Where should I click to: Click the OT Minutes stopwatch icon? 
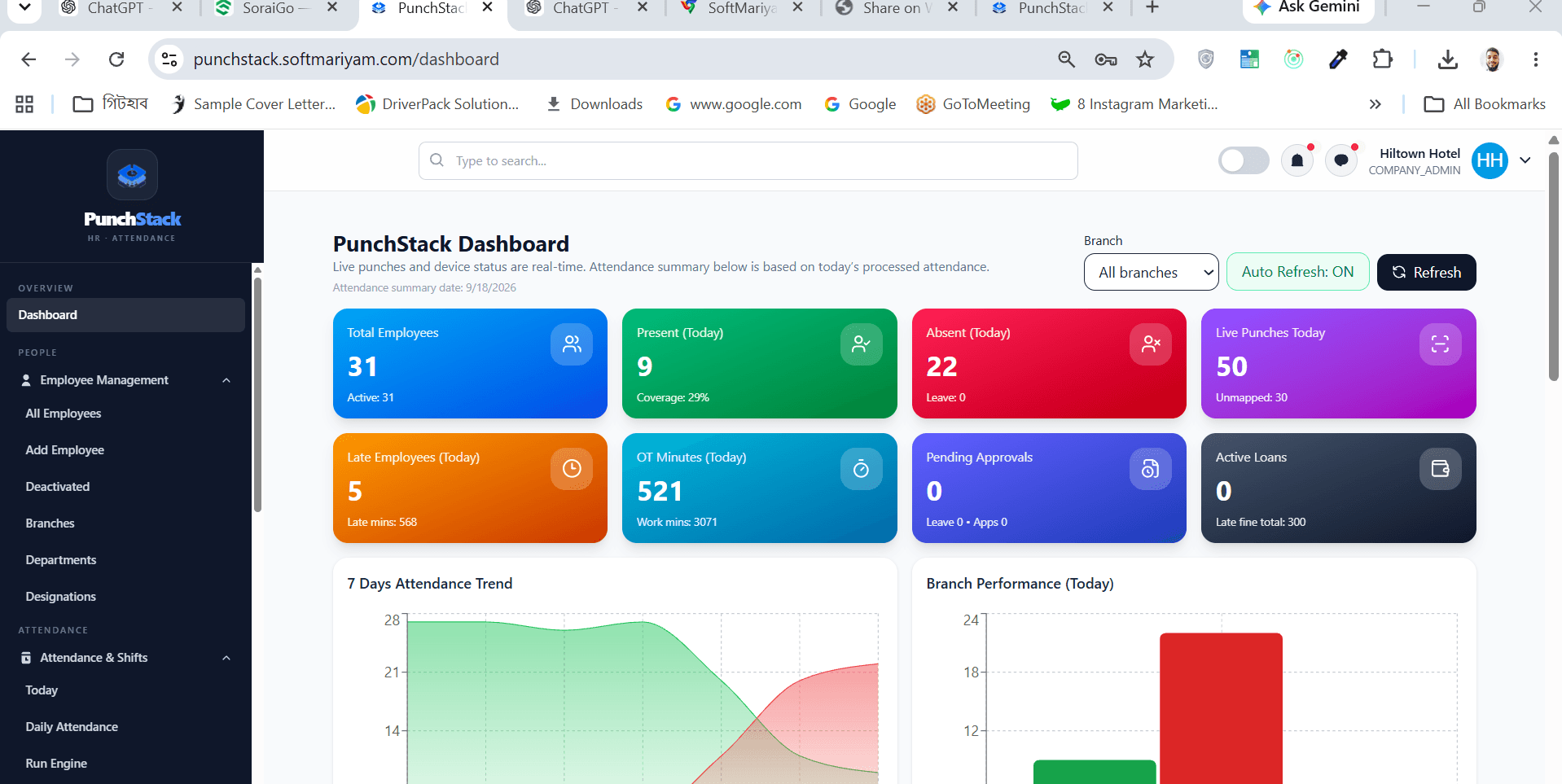(x=862, y=469)
